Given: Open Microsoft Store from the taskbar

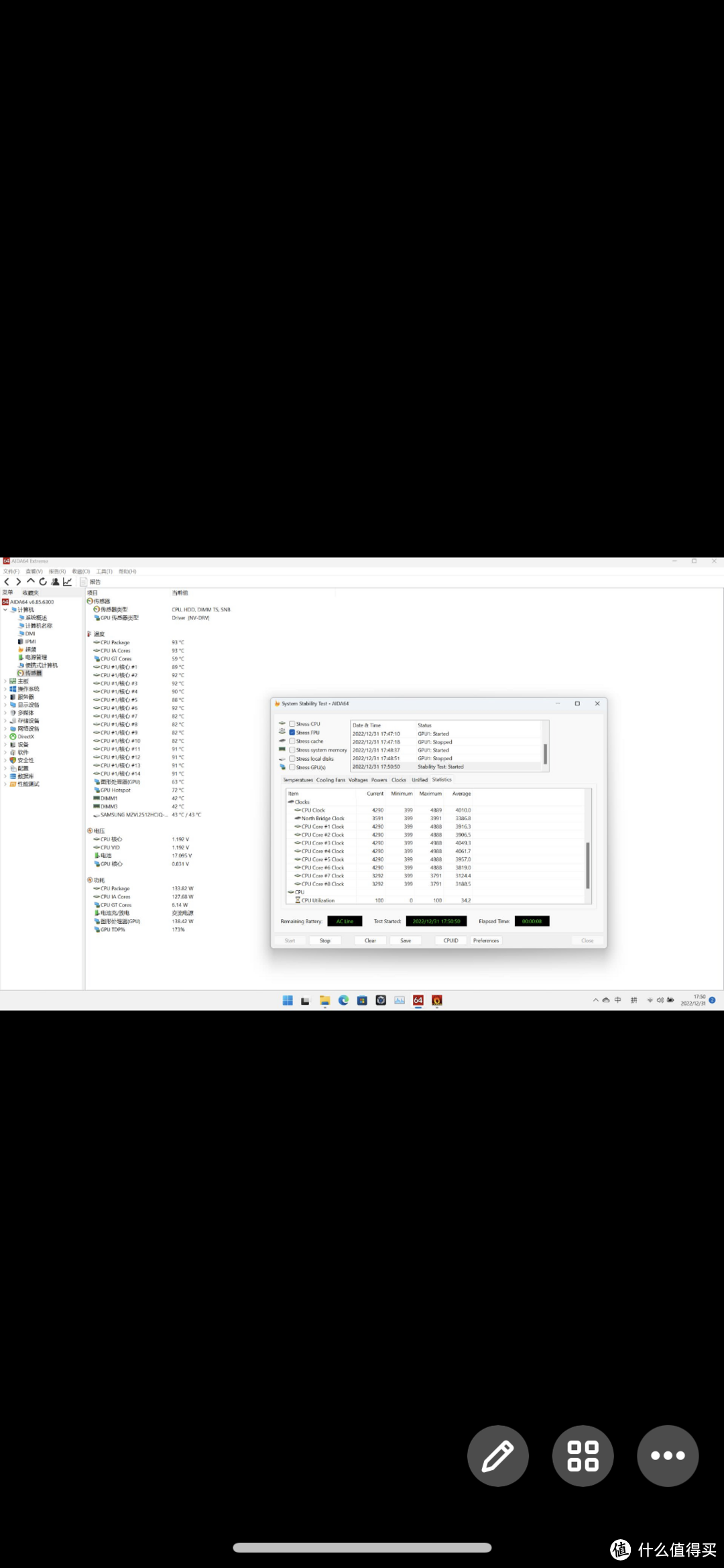Looking at the screenshot, I should coord(362,1000).
